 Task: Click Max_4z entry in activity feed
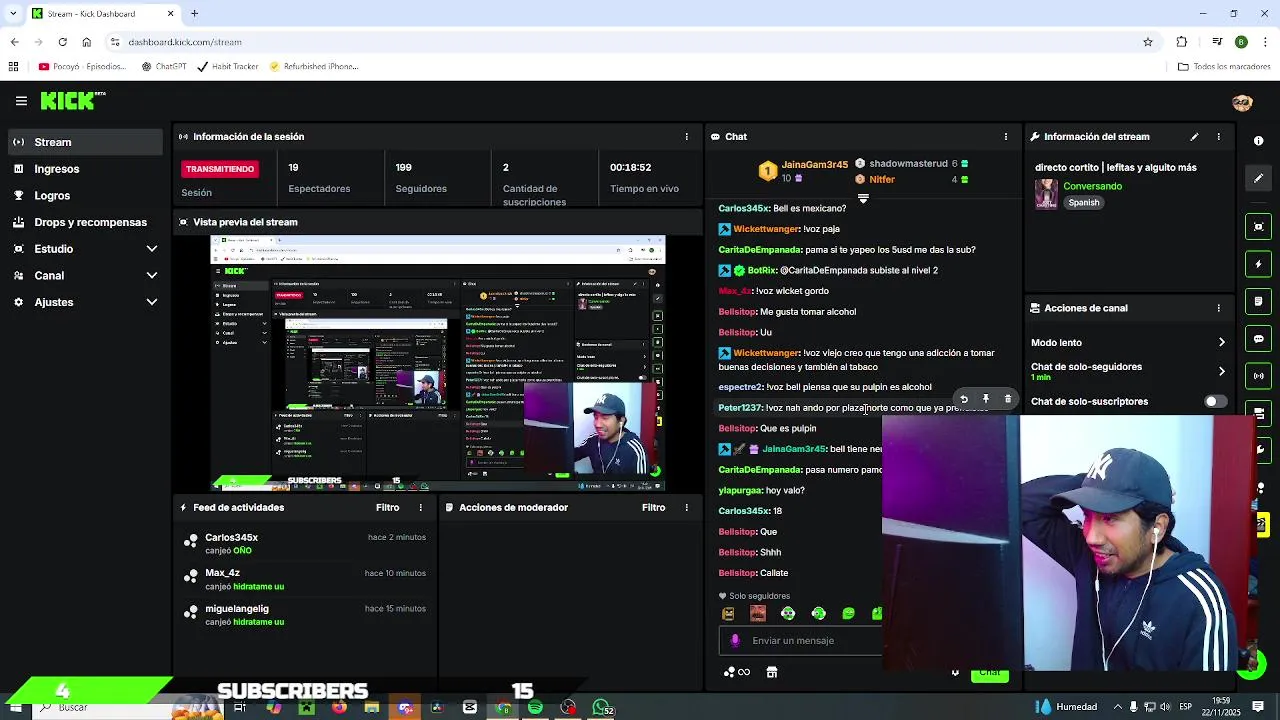pyautogui.click(x=305, y=580)
